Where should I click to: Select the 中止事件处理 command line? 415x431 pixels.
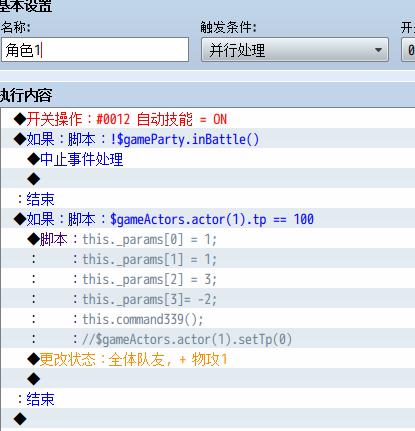[x=208, y=159]
